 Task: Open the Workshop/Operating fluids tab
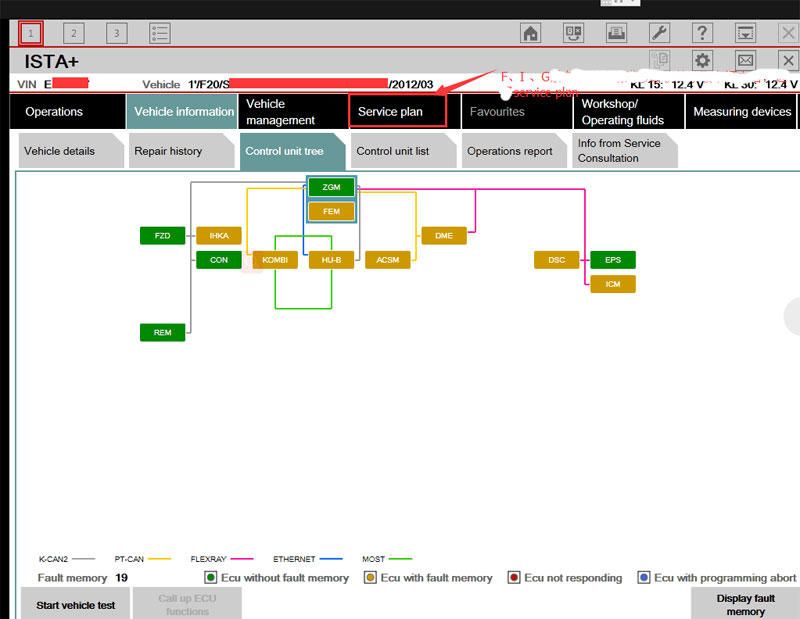point(629,112)
